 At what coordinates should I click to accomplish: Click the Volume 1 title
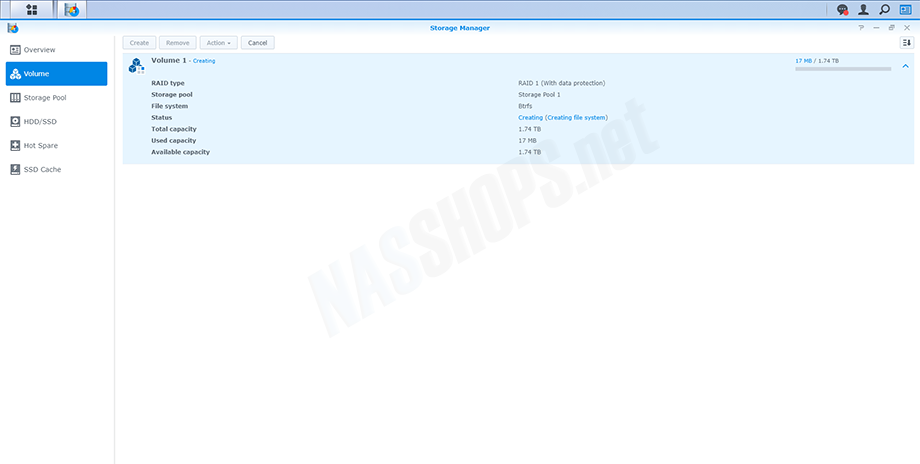coord(169,60)
